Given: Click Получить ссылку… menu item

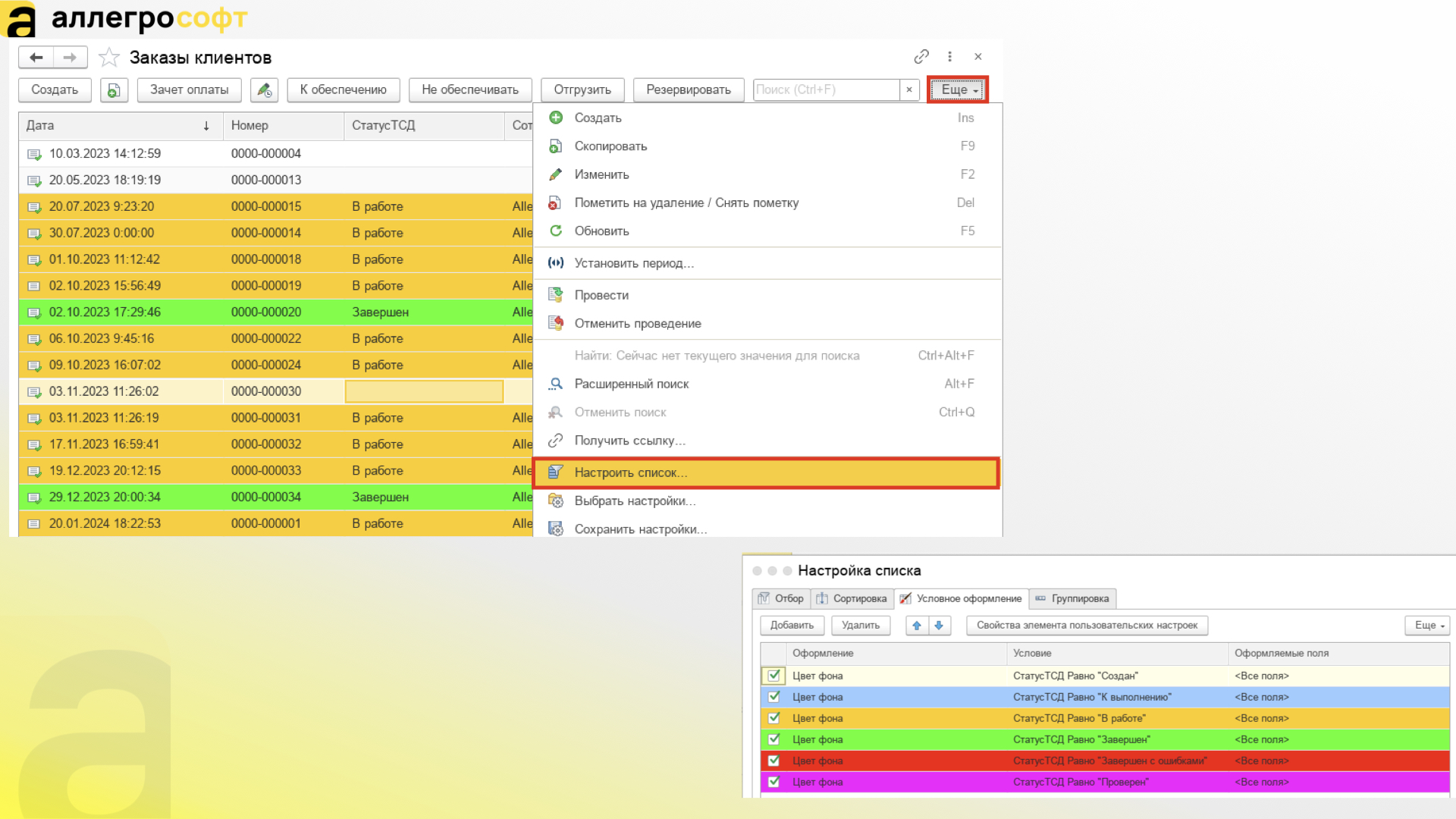Looking at the screenshot, I should coord(767,441).
